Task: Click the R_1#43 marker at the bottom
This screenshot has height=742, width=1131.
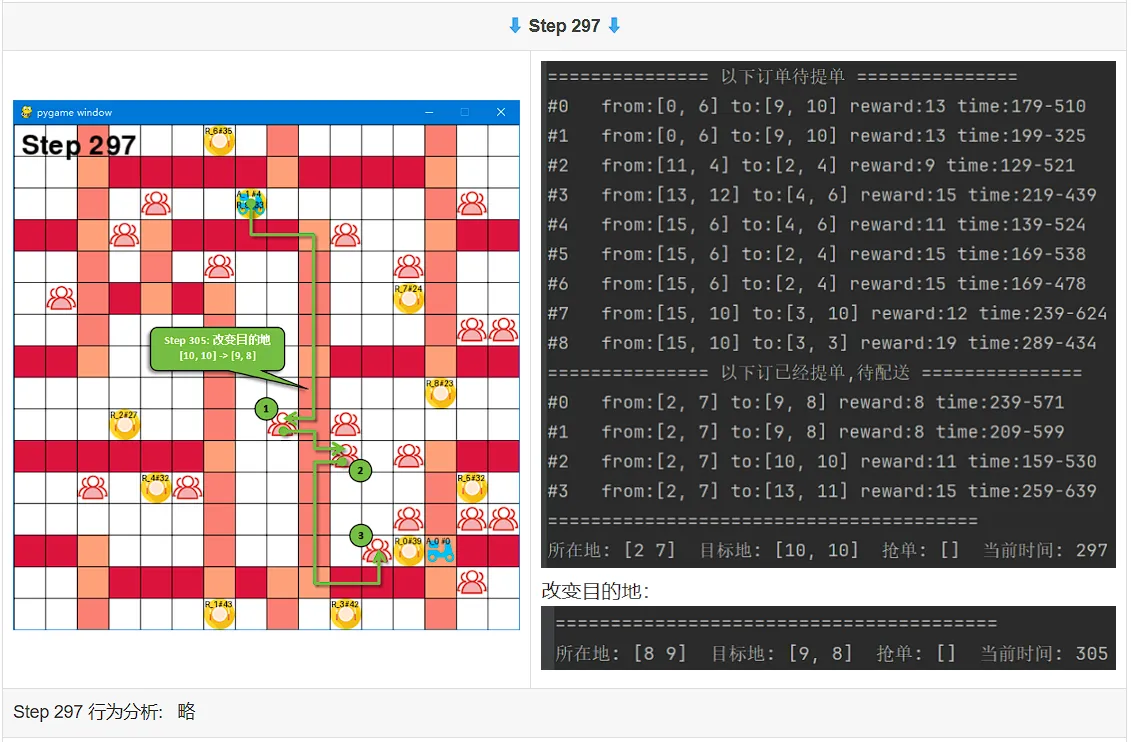Action: pyautogui.click(x=219, y=614)
